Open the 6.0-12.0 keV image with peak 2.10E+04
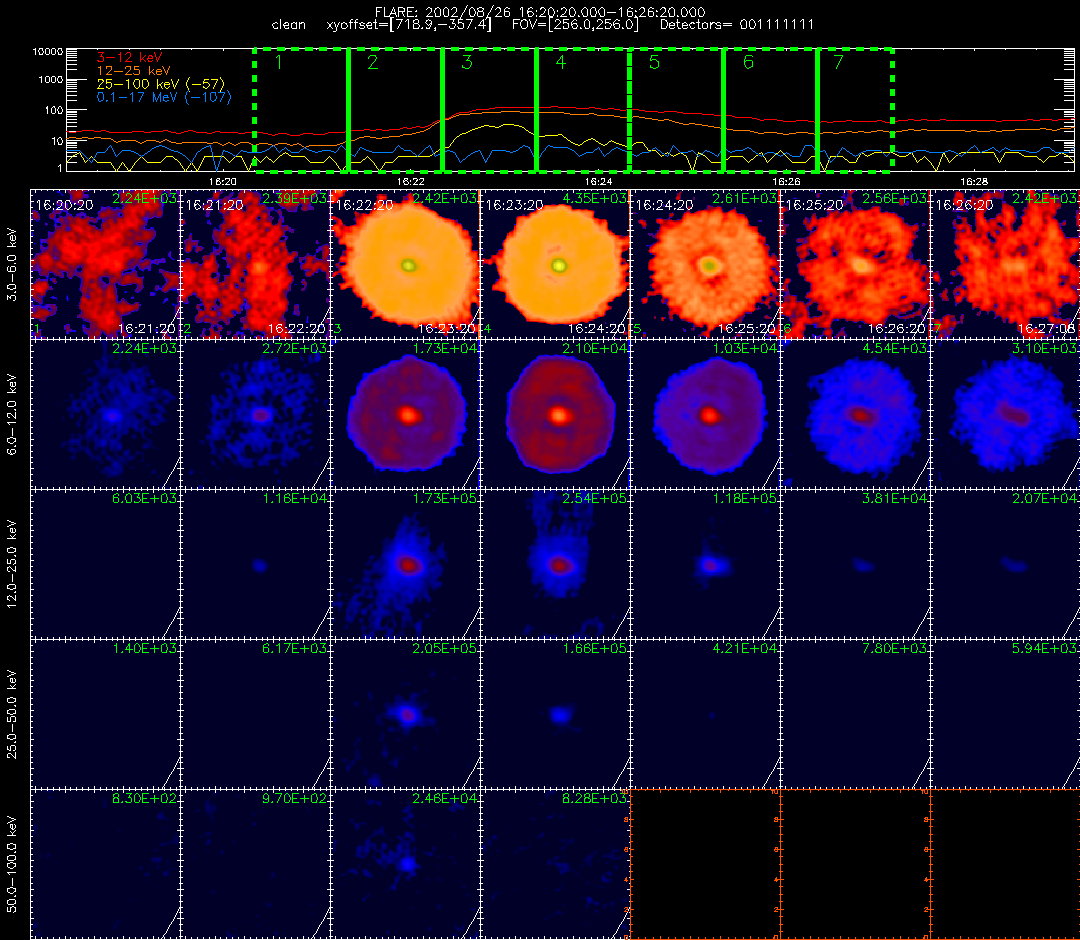Screen dimensions: 1080x940 tap(556, 415)
